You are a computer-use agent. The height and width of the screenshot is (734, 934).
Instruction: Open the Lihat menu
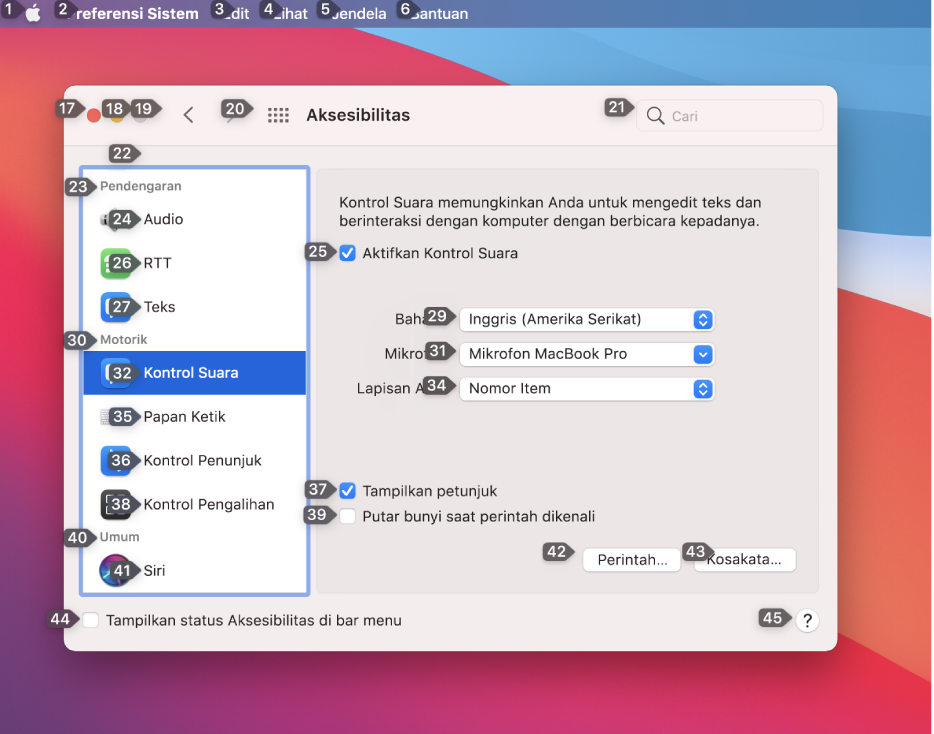point(288,13)
